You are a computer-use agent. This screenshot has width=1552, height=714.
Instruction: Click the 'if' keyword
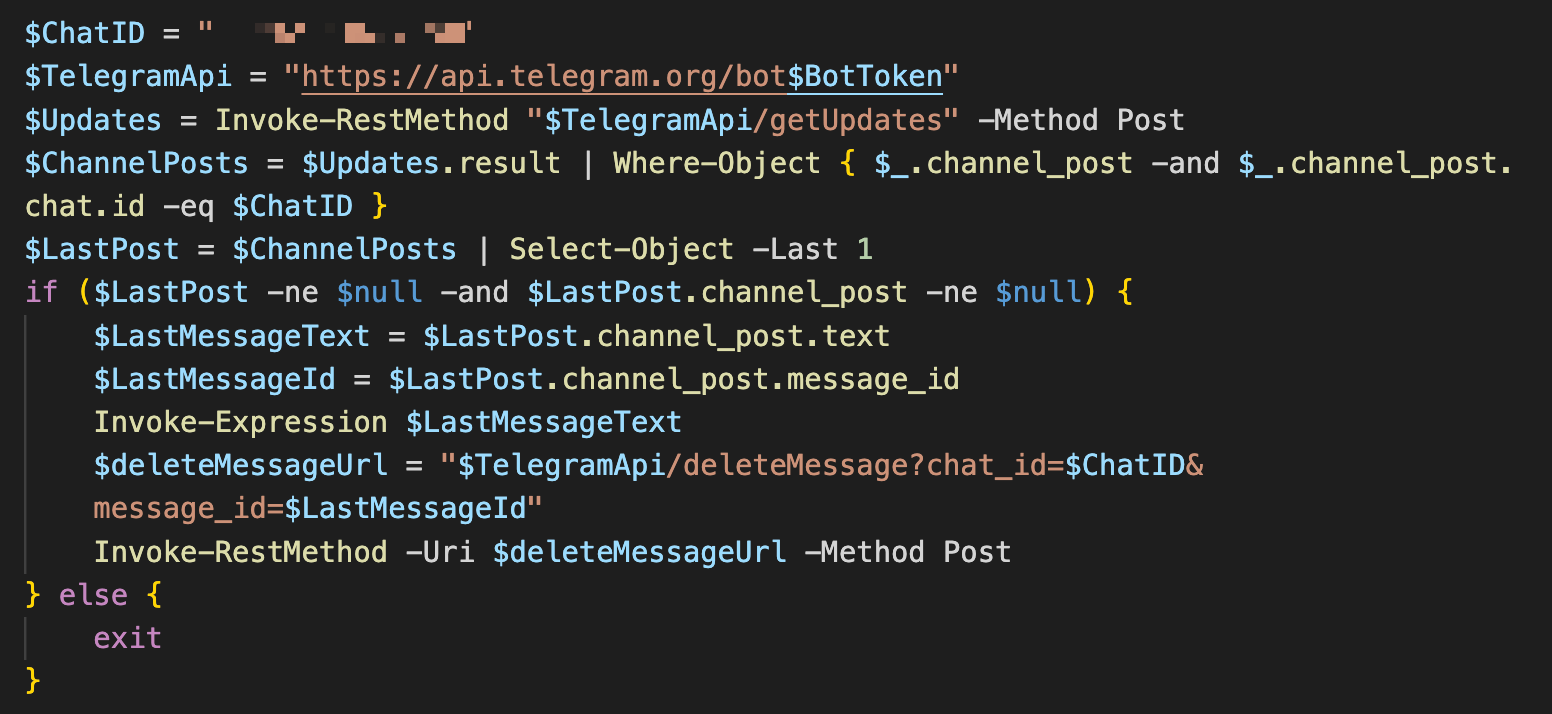click(42, 292)
